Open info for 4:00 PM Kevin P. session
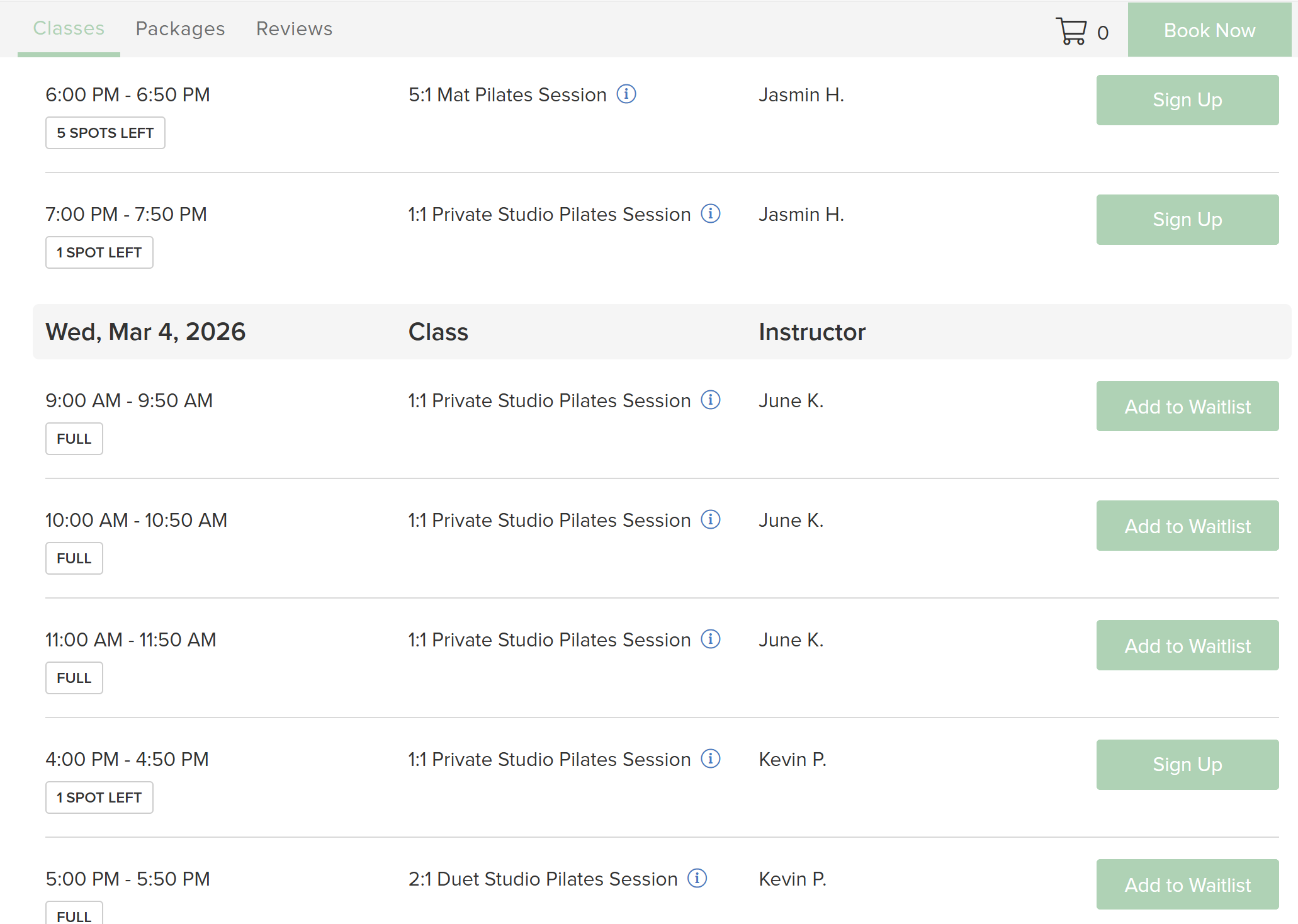This screenshot has width=1298, height=924. point(710,759)
